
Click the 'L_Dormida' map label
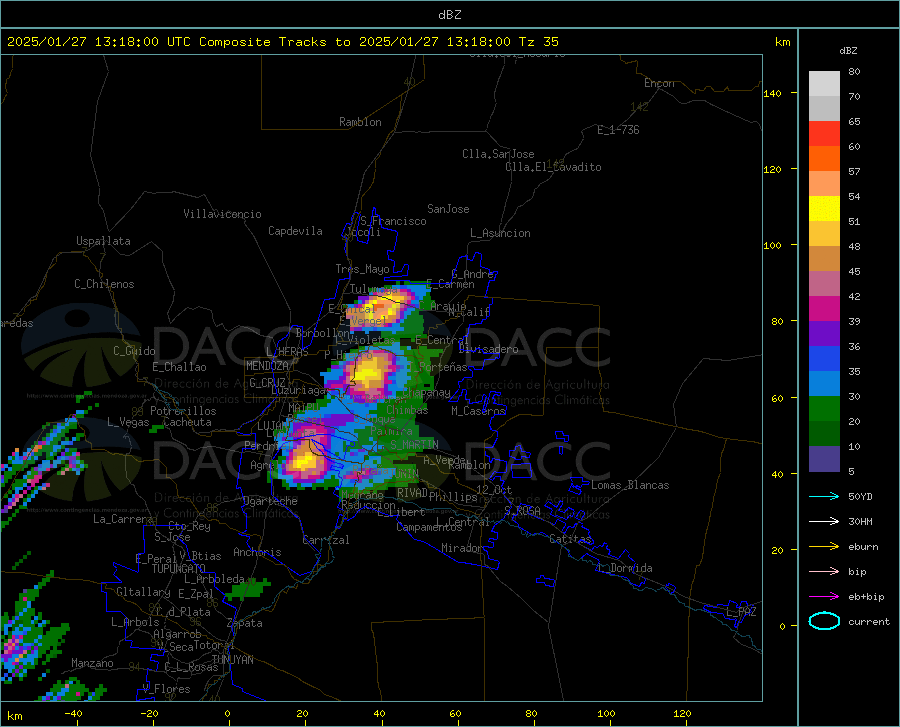(625, 568)
